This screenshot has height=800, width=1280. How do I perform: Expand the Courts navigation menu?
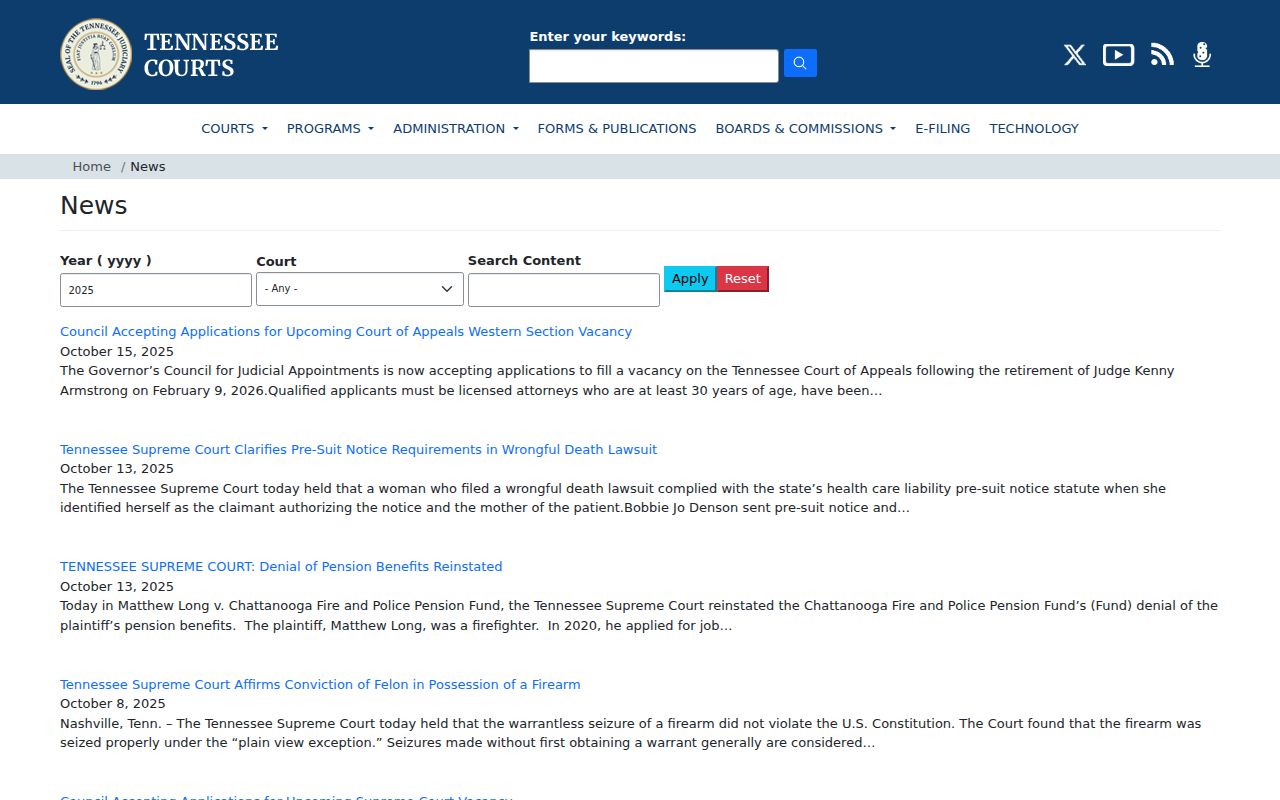pos(234,128)
